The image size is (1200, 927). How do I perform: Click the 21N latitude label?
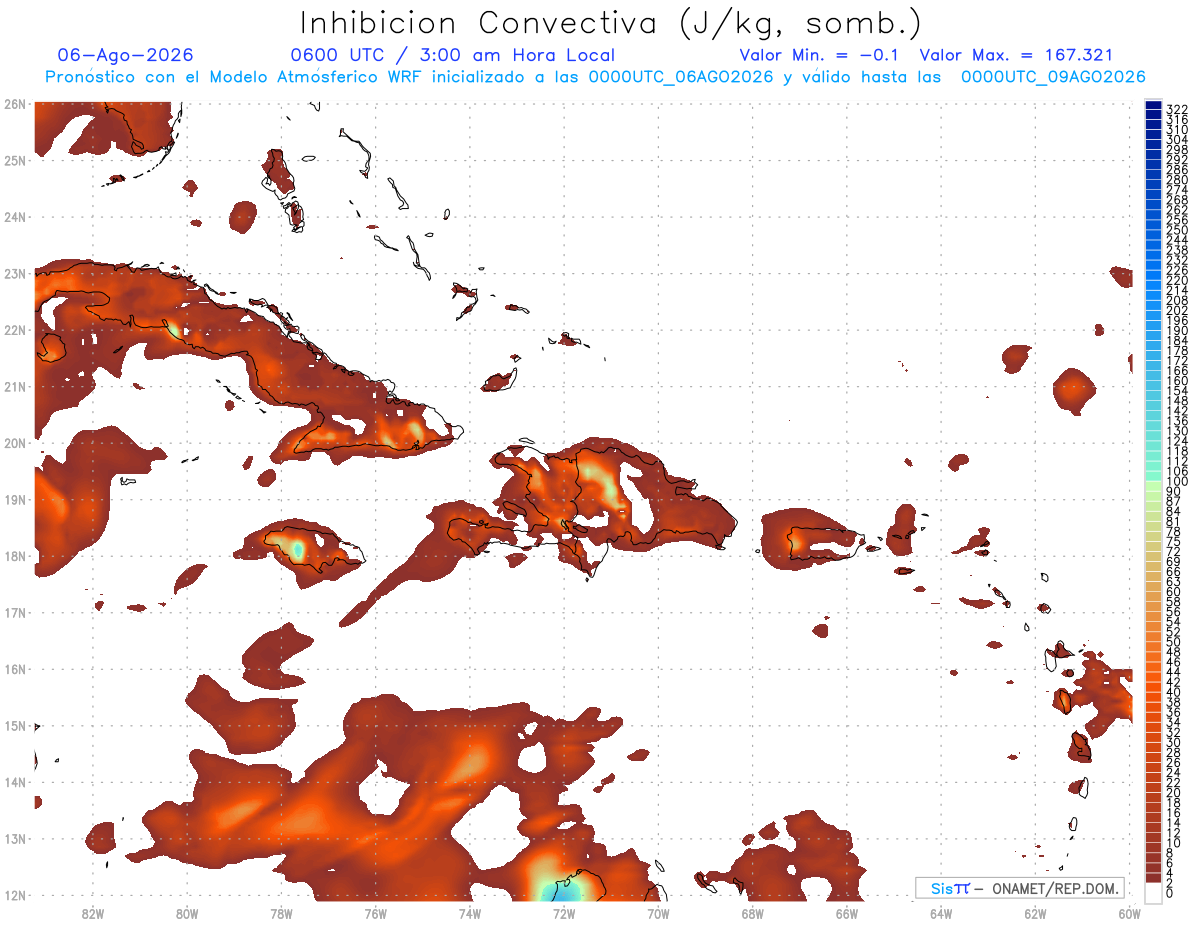(x=14, y=386)
